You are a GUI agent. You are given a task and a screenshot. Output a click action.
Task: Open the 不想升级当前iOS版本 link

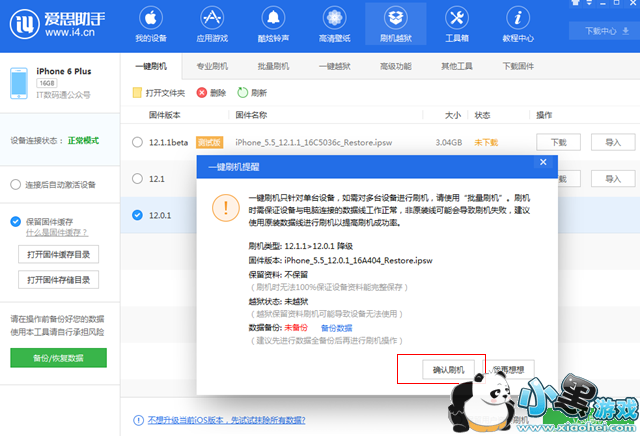click(227, 420)
